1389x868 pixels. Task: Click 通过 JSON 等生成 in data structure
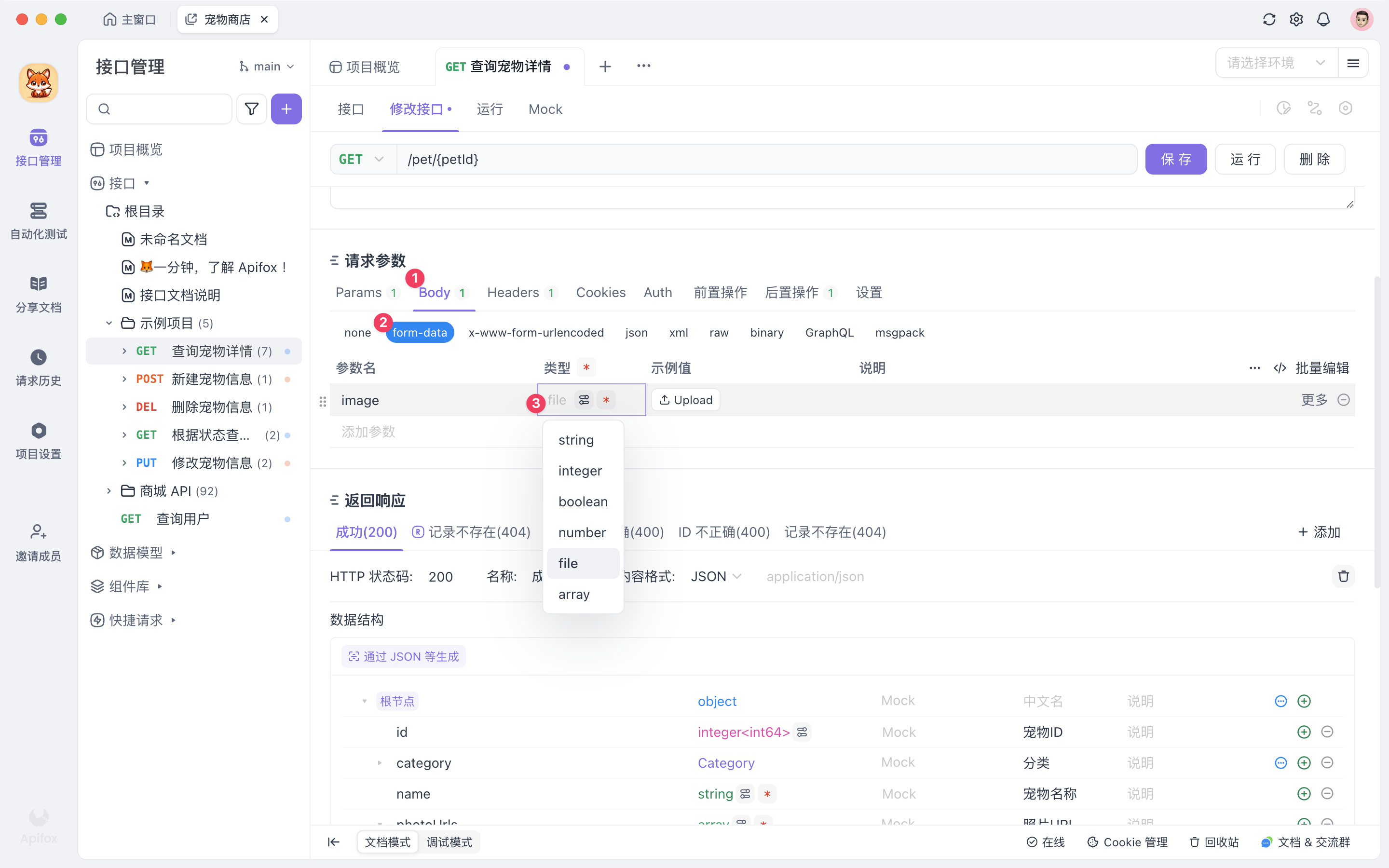403,656
